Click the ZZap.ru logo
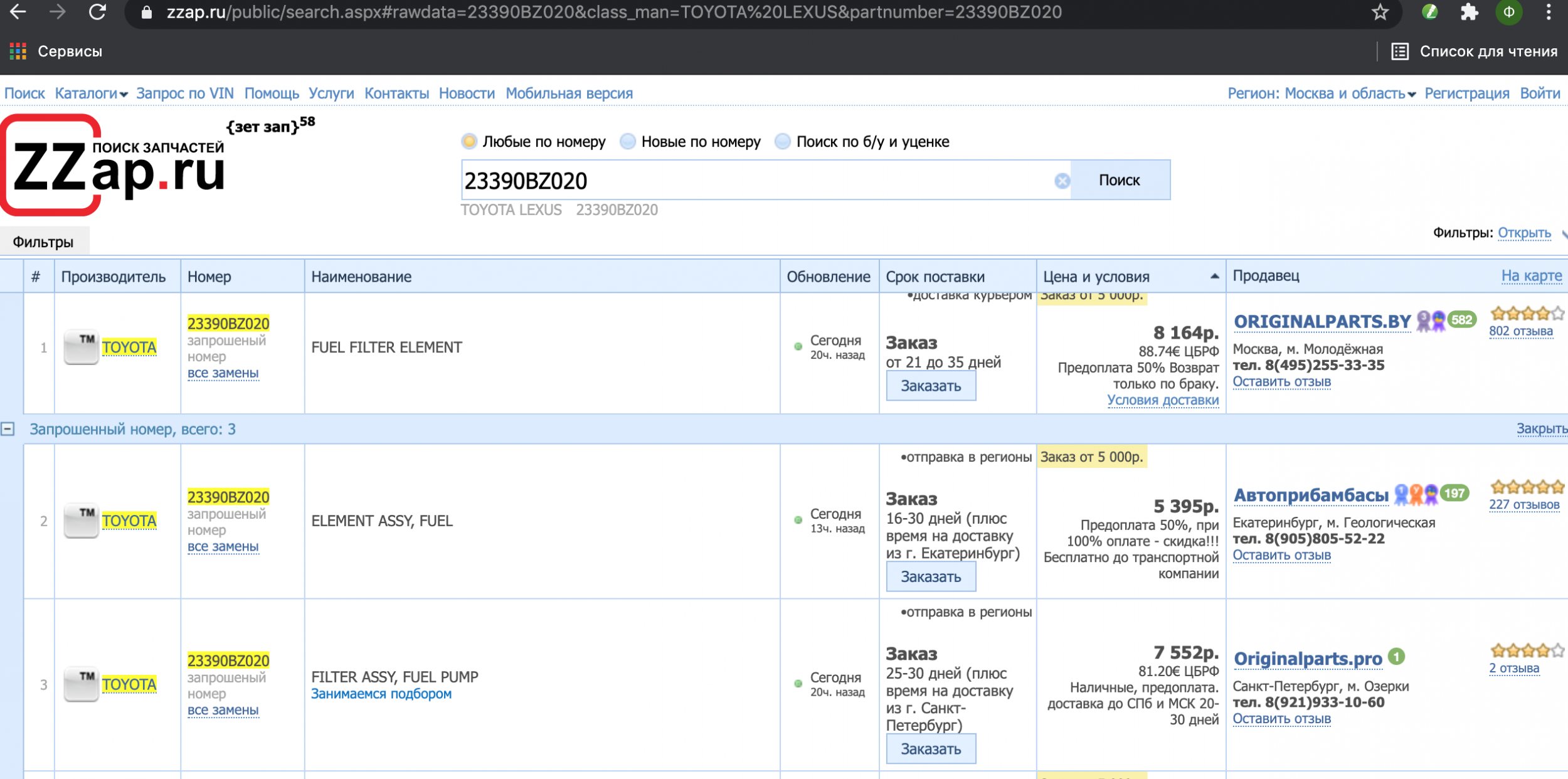 click(113, 166)
